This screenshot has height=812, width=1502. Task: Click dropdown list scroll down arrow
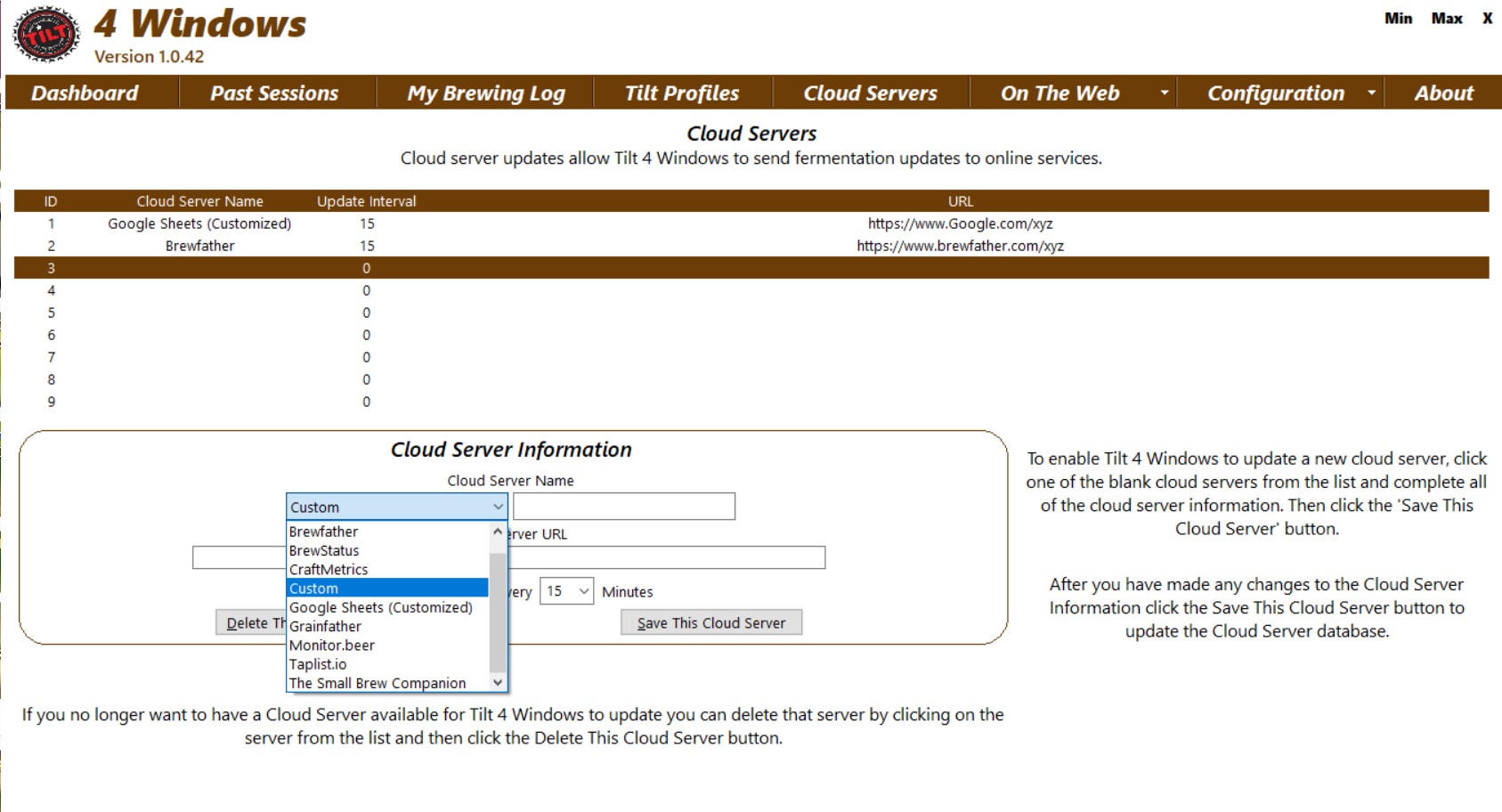498,683
